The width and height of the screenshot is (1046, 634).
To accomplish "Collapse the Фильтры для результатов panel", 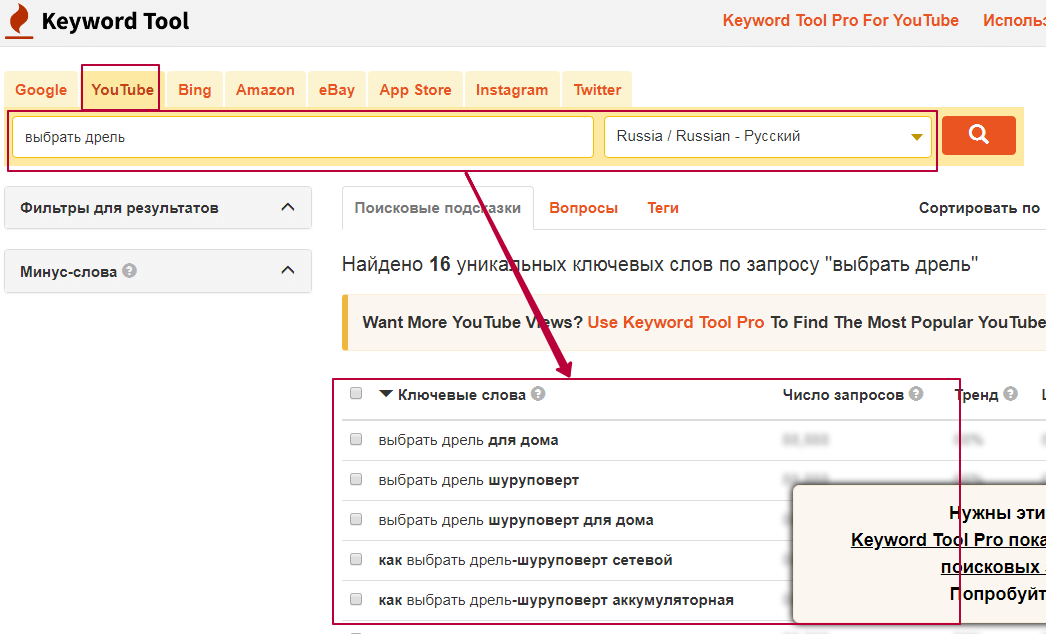I will [287, 208].
